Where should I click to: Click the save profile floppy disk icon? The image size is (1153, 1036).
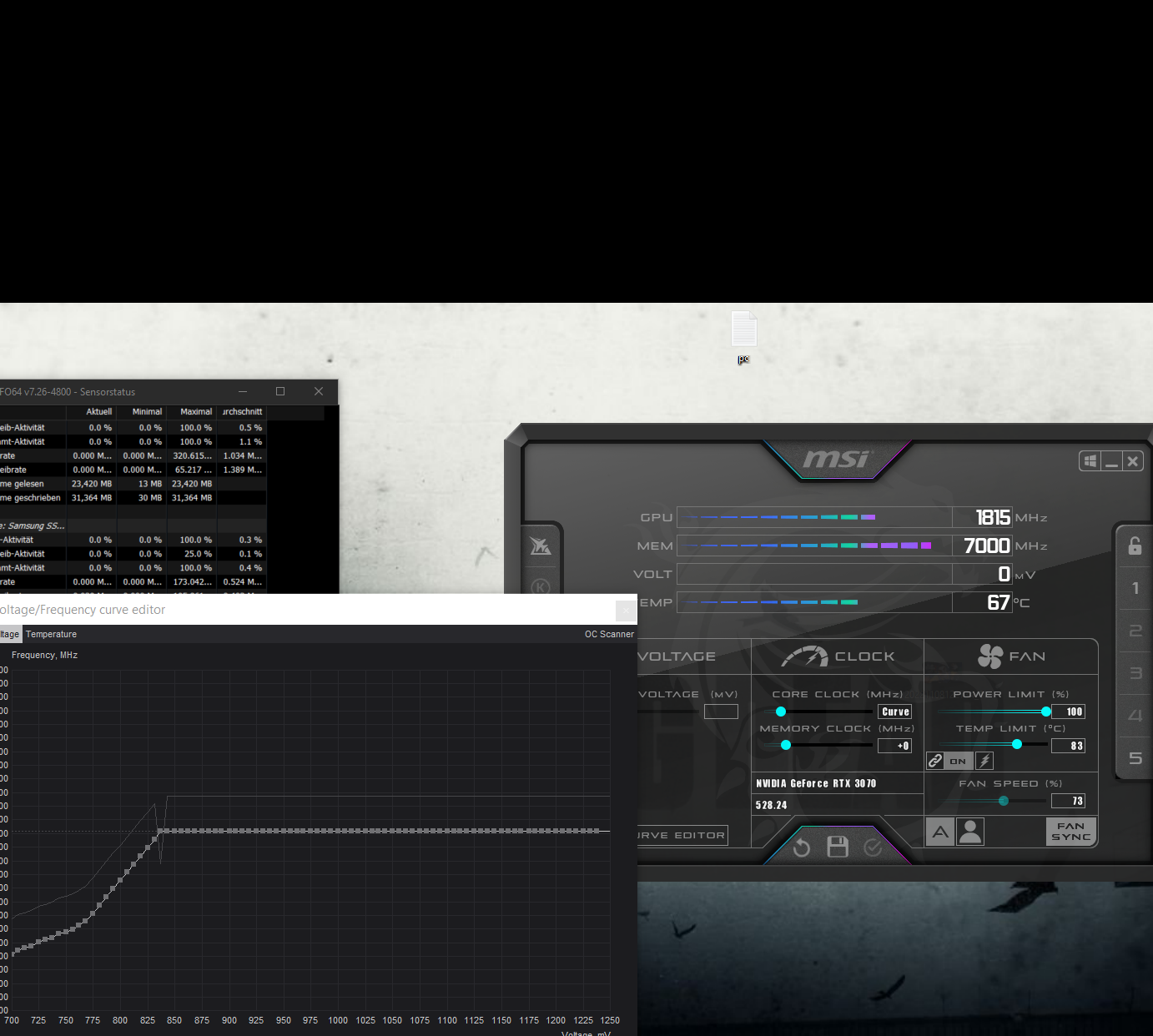[x=837, y=847]
